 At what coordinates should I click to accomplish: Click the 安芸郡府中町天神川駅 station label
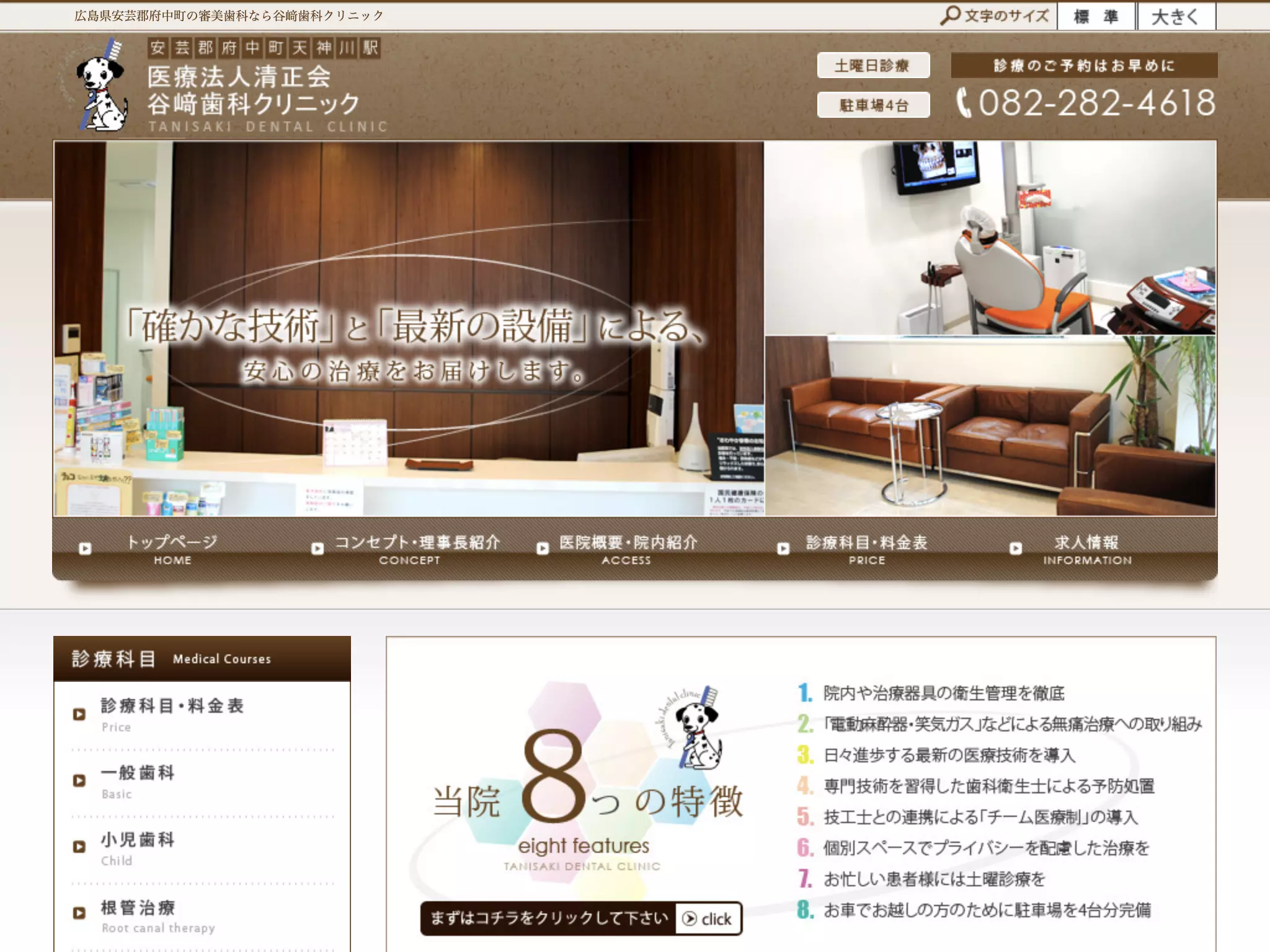coord(264,48)
